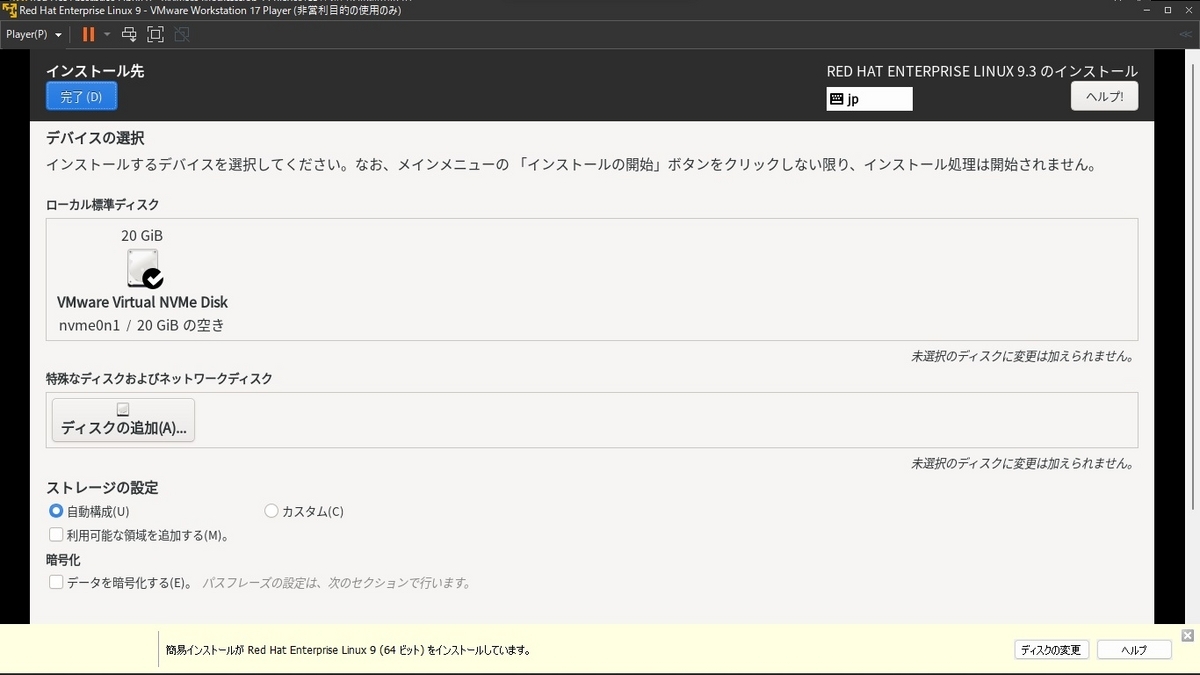Click the ヘルプ button in bottom bar
Image resolution: width=1200 pixels, height=675 pixels.
(1134, 650)
